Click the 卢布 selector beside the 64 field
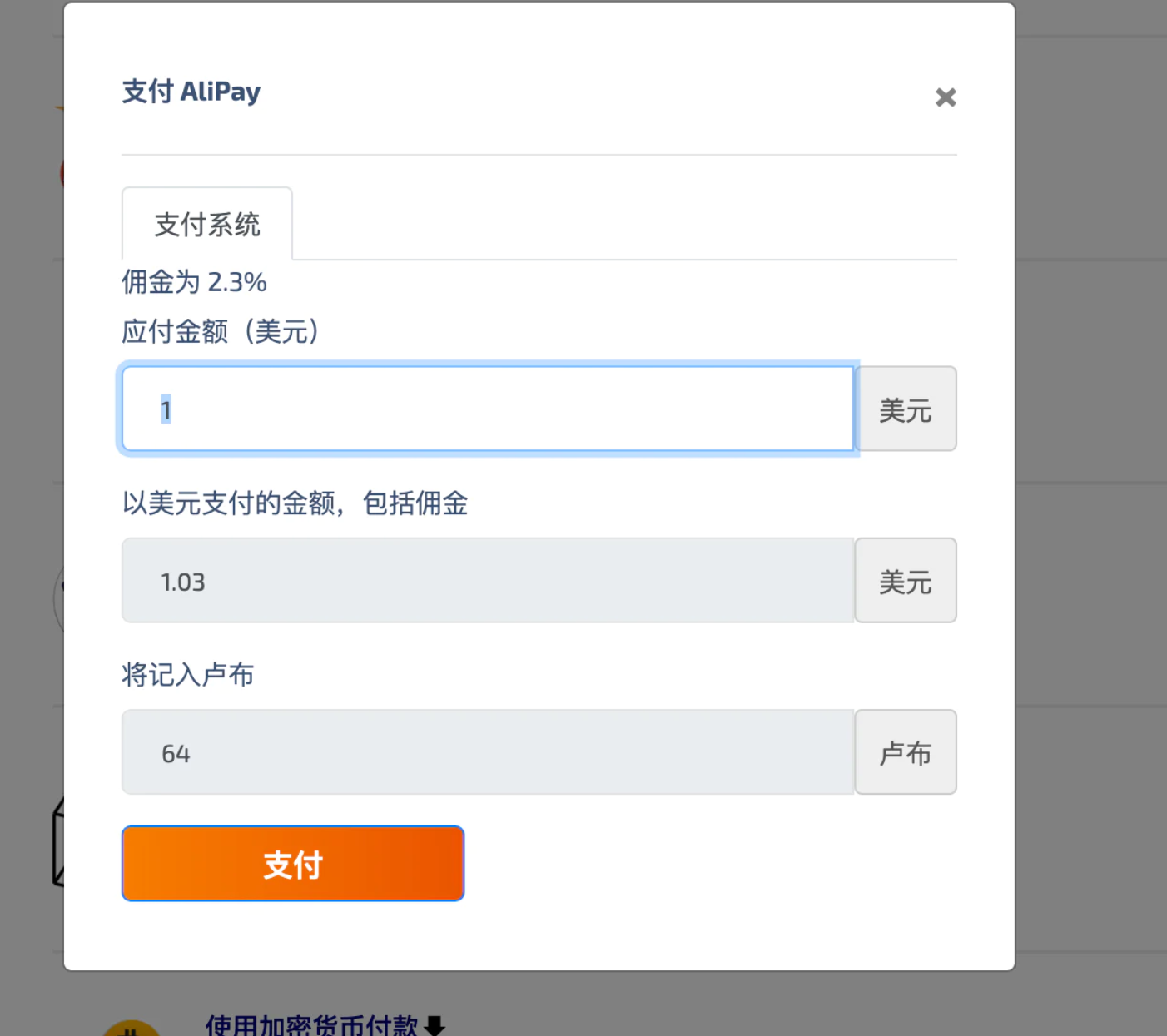The height and width of the screenshot is (1036, 1167). [906, 751]
